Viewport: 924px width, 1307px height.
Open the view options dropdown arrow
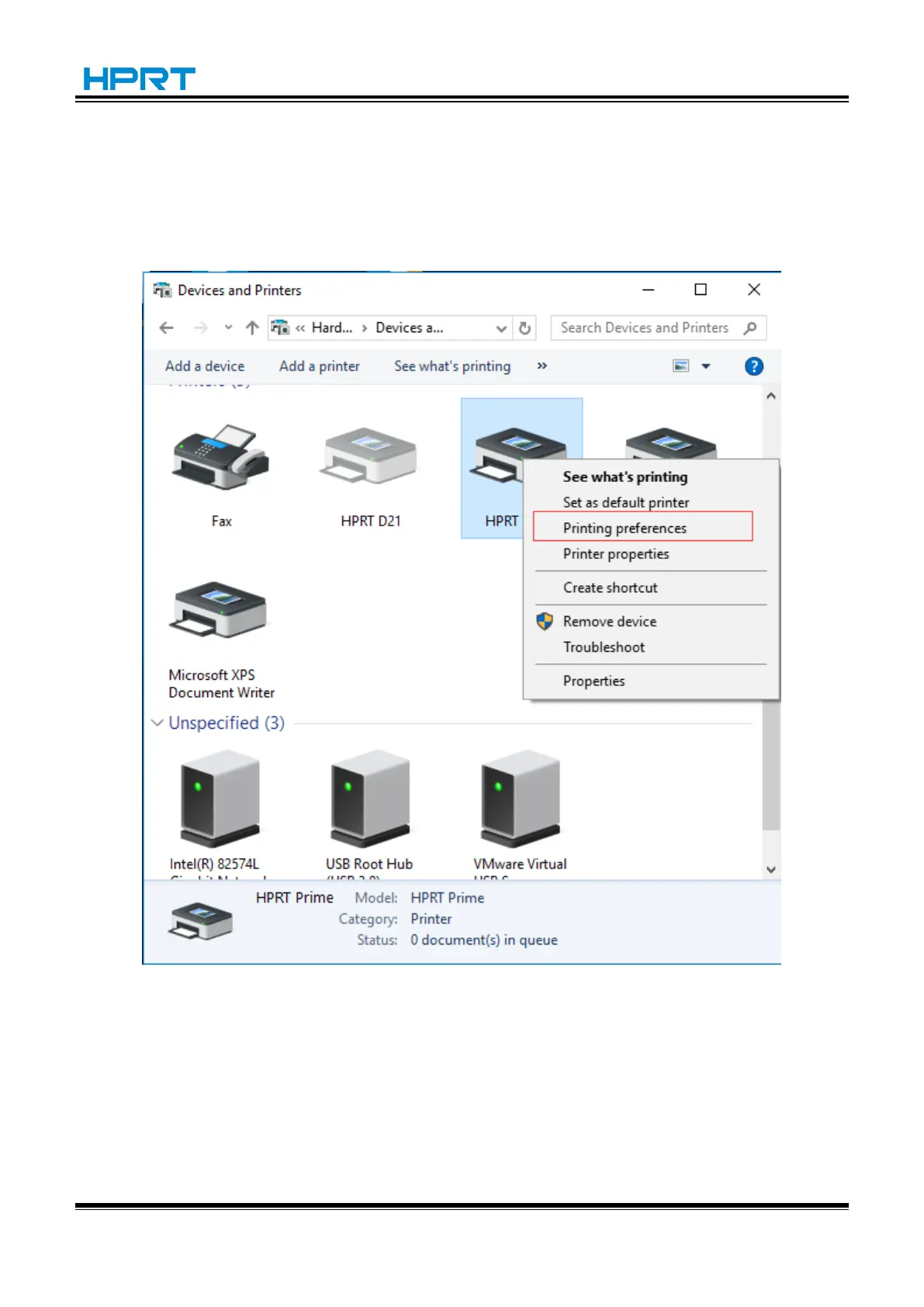point(706,366)
